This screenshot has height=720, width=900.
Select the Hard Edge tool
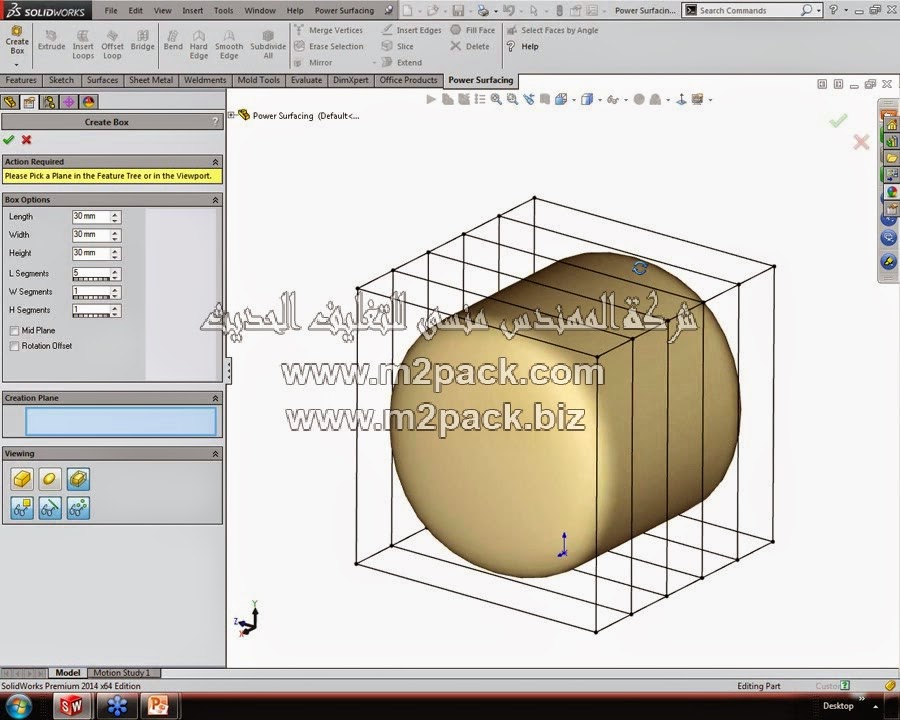pyautogui.click(x=199, y=45)
